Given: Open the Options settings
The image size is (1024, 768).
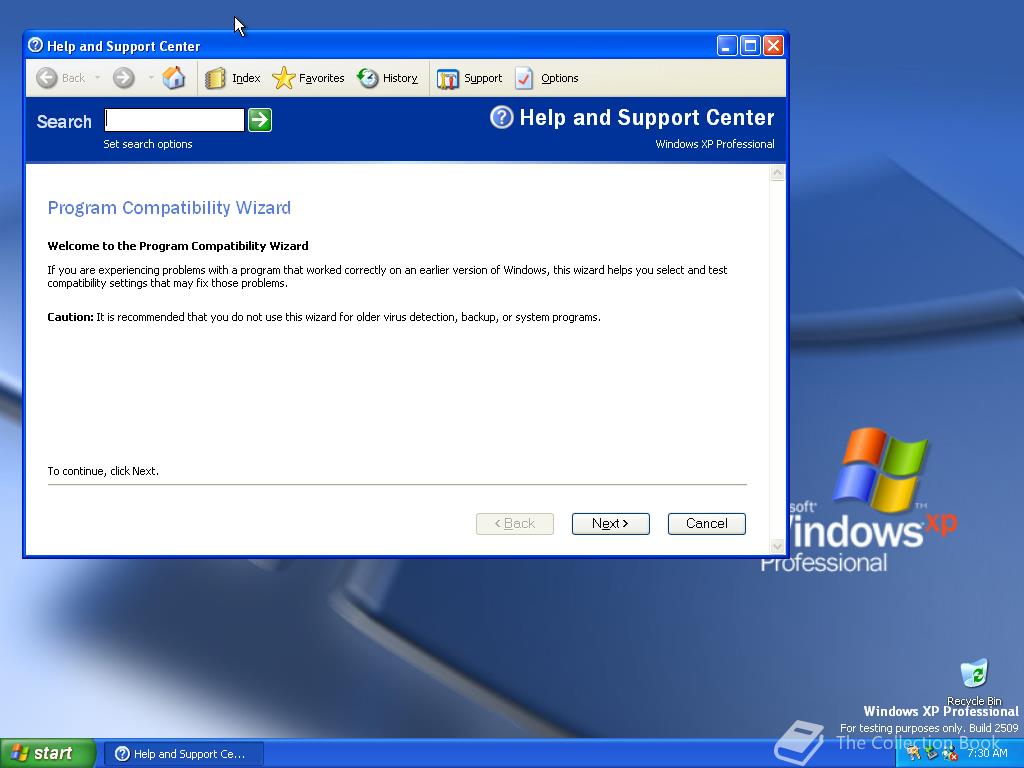Looking at the screenshot, I should [x=546, y=78].
